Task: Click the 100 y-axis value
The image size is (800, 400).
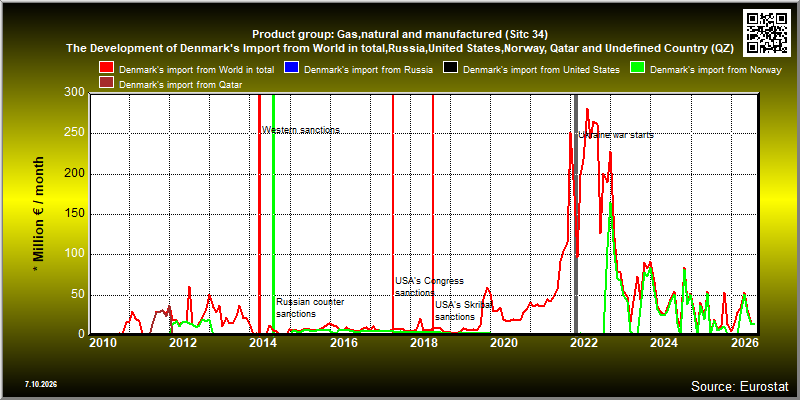Action: point(76,254)
